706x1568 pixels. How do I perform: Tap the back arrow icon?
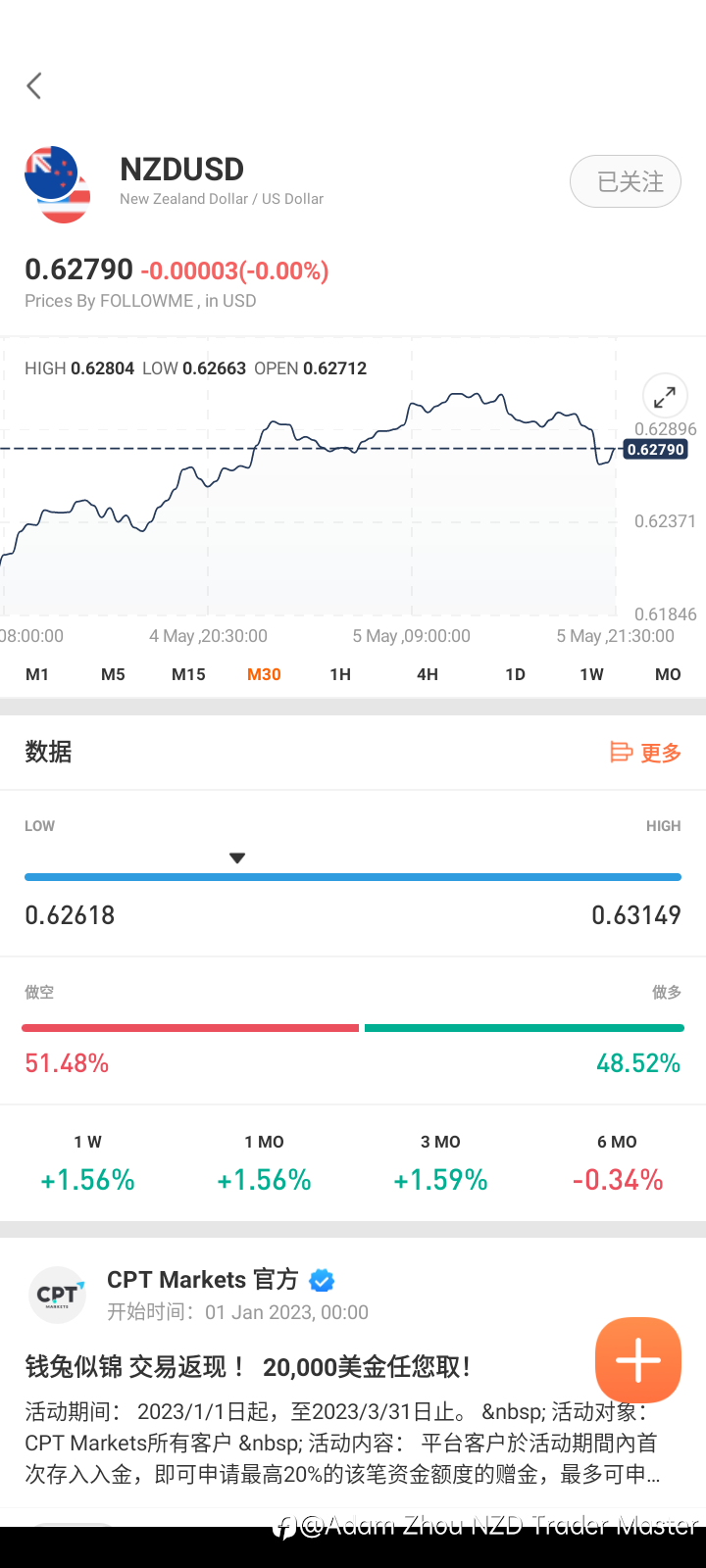coord(34,86)
